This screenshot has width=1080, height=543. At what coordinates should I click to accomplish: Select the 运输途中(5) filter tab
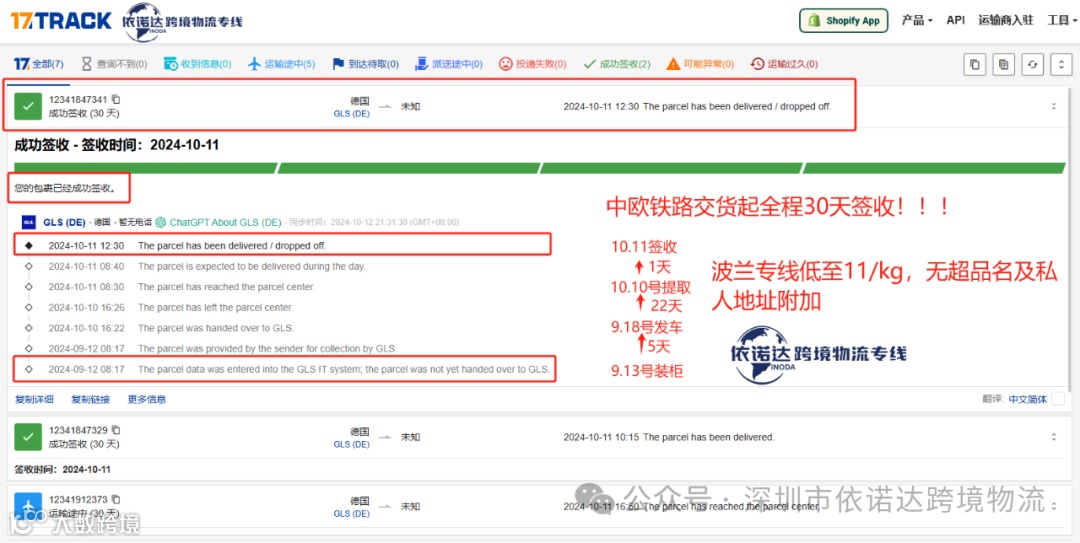tap(281, 64)
